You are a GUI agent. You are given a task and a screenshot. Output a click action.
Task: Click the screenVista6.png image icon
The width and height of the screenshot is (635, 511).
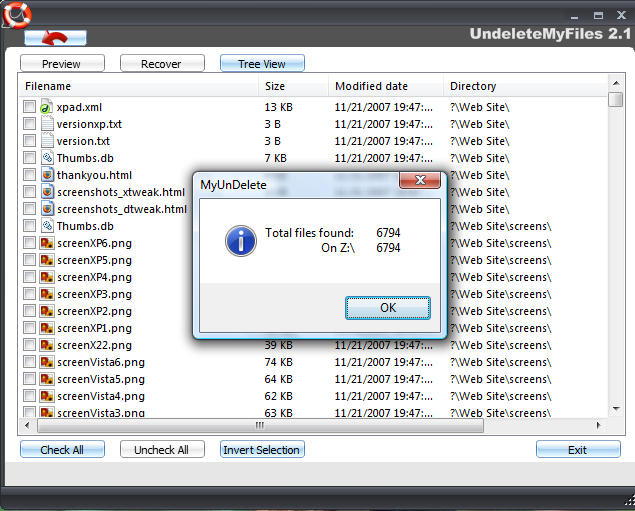tap(47, 362)
